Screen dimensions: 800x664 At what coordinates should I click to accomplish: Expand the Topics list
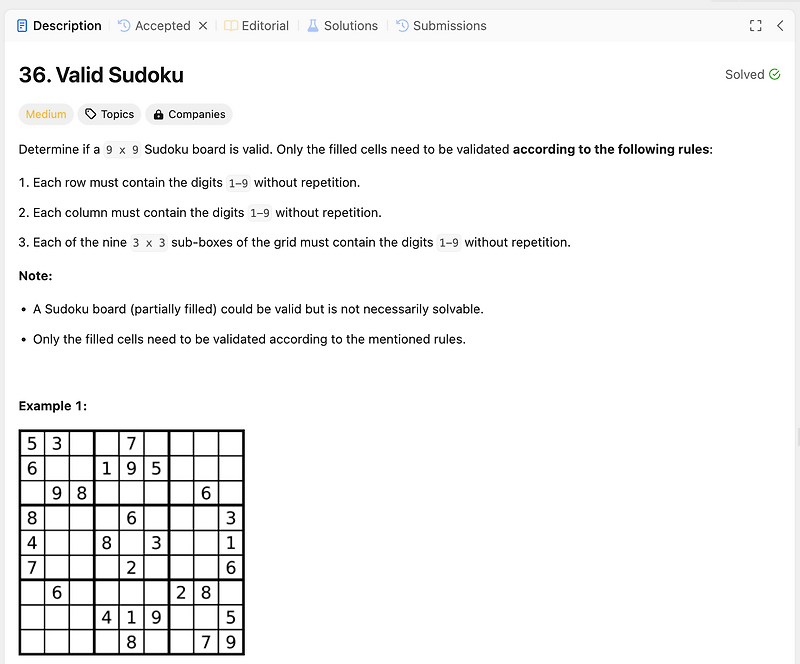(x=109, y=114)
